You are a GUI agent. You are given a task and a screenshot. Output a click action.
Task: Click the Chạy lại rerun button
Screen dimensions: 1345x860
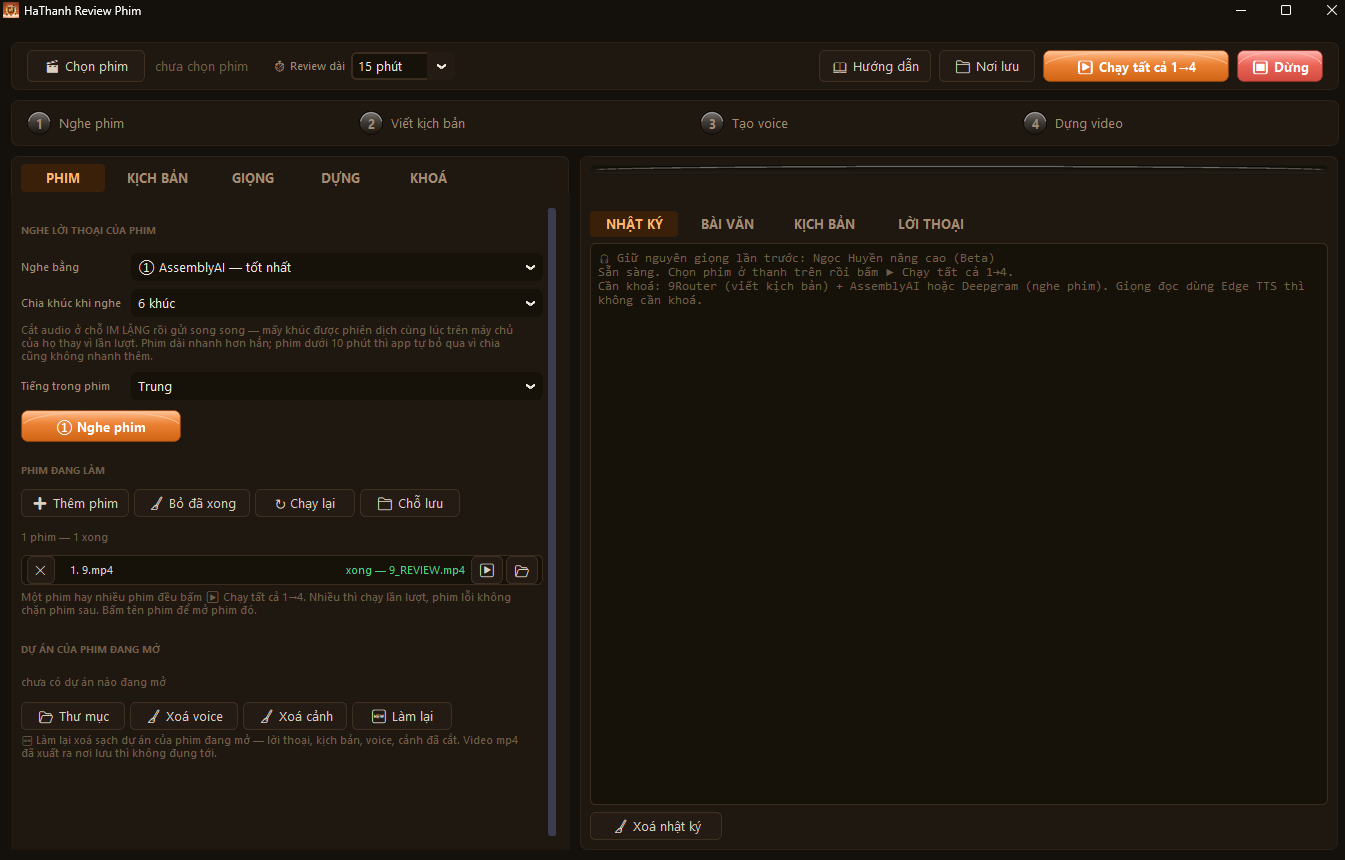click(x=305, y=503)
